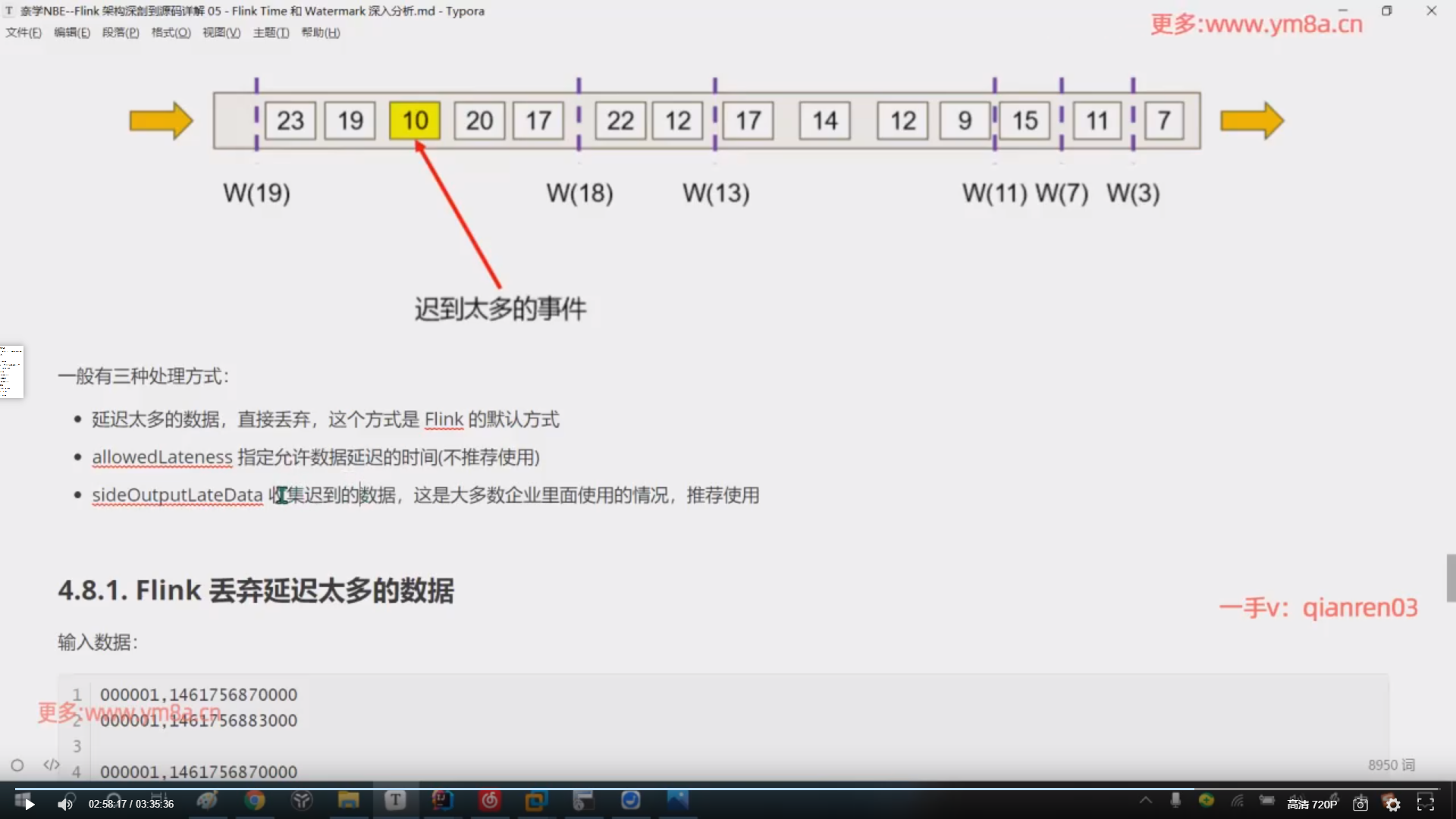Click the 8950 词 word count
The width and height of the screenshot is (1456, 819).
click(x=1391, y=765)
